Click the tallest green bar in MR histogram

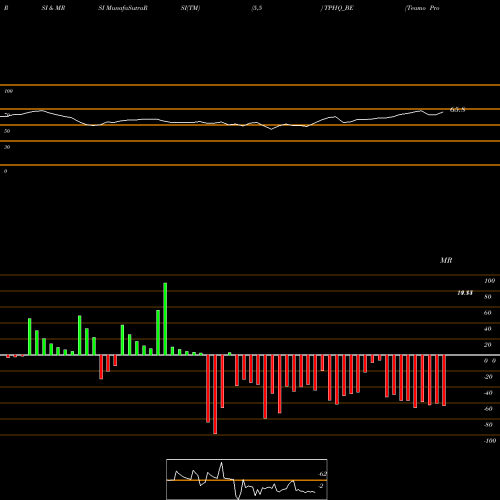click(x=165, y=319)
